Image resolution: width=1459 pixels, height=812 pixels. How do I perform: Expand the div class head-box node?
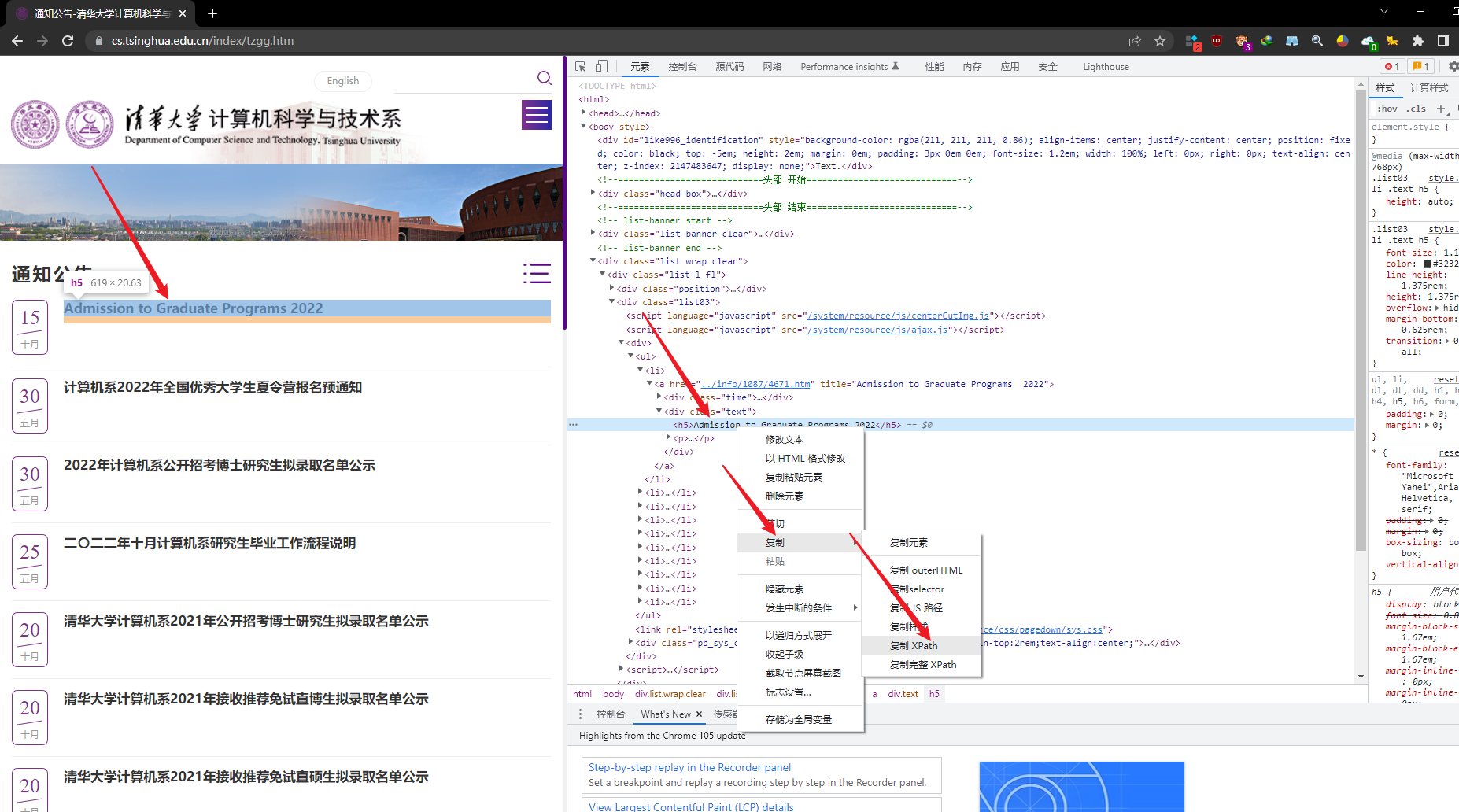coord(593,193)
